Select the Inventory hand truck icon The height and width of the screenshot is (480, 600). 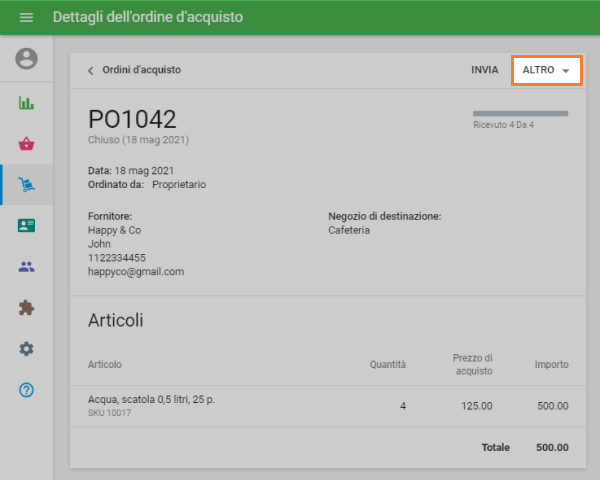tap(26, 185)
